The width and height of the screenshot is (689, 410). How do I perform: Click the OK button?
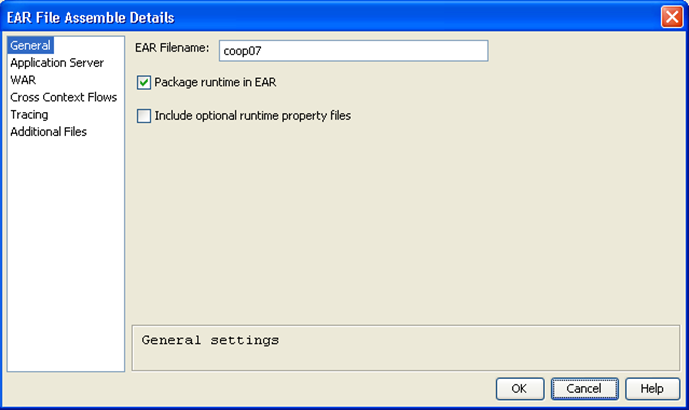pos(519,388)
